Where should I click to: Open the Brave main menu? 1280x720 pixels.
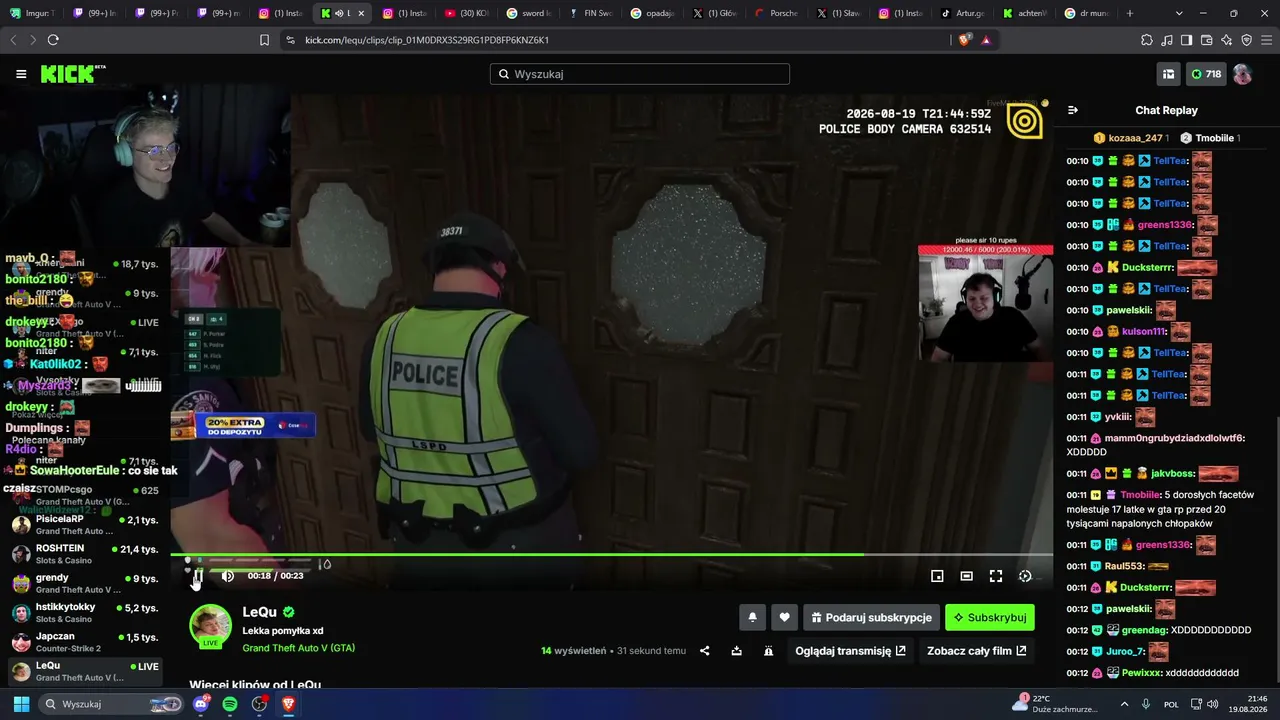[1266, 40]
